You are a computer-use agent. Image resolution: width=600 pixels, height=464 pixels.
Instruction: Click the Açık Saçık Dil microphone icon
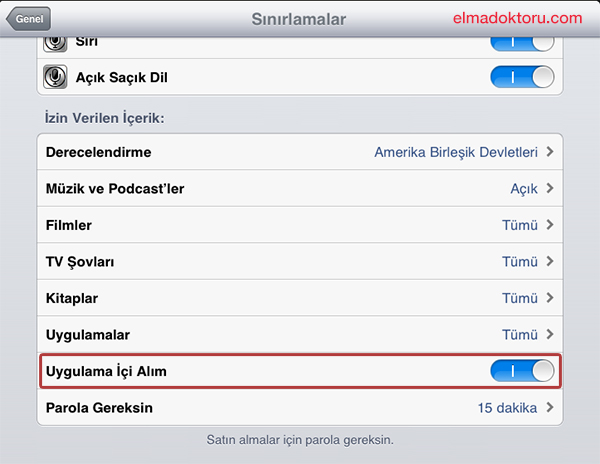pos(55,77)
